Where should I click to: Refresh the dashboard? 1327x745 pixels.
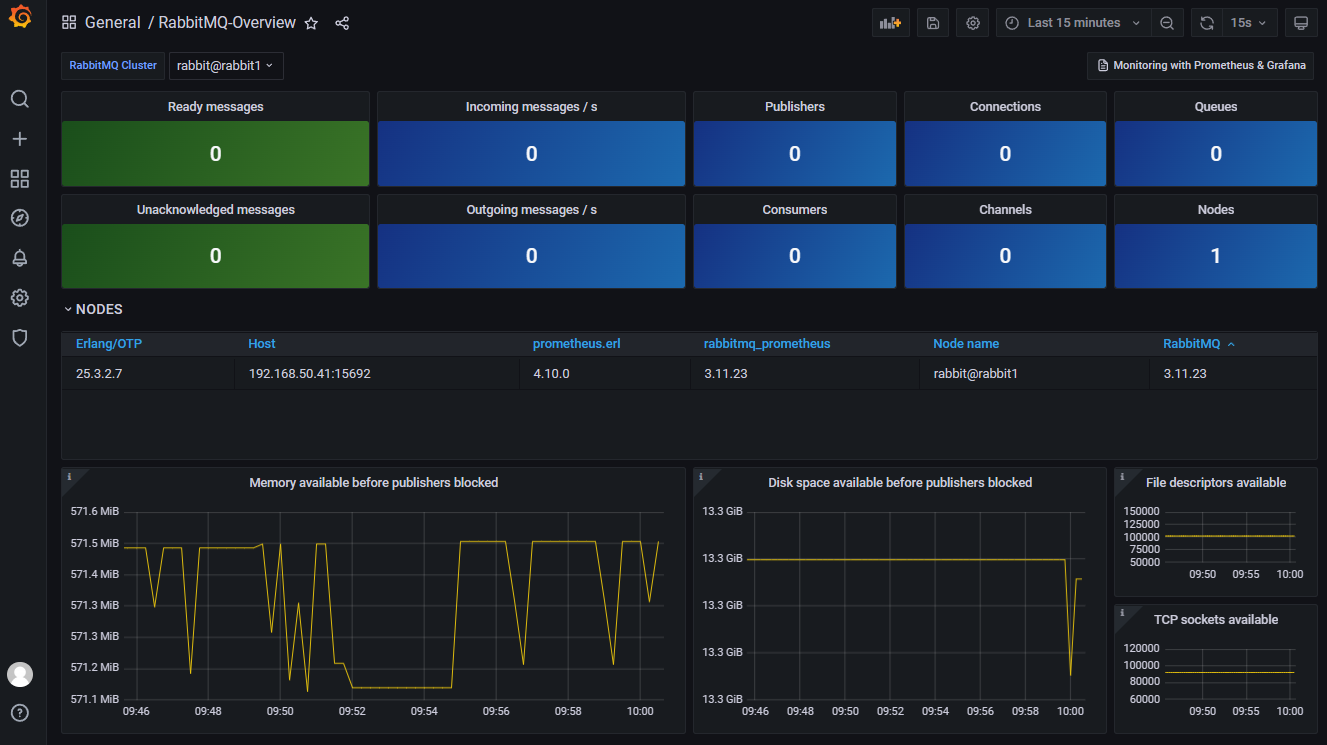pyautogui.click(x=1207, y=23)
